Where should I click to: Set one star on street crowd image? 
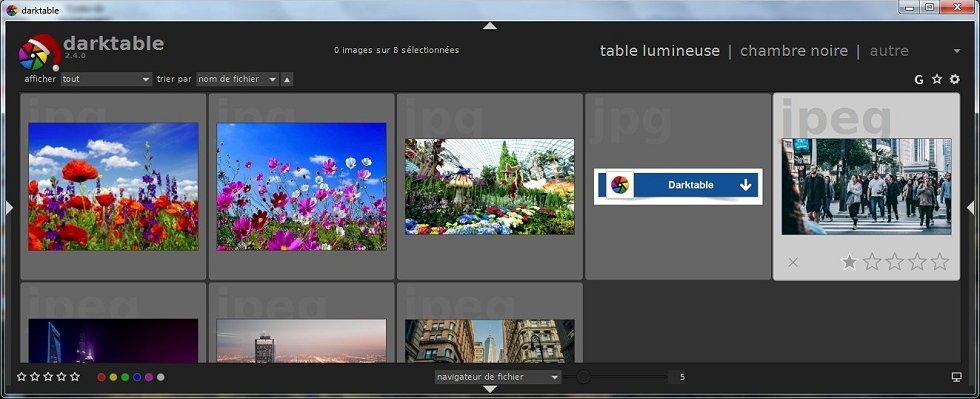[x=849, y=261]
